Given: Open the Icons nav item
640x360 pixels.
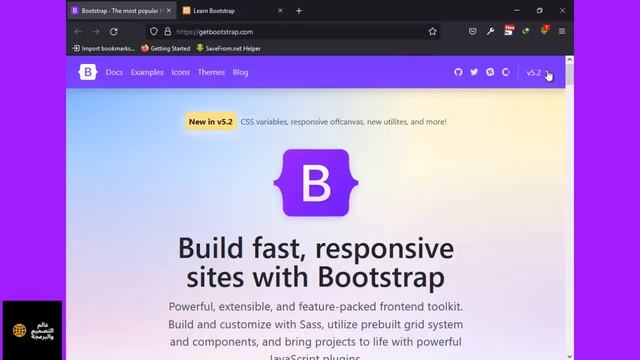Looking at the screenshot, I should click(180, 72).
